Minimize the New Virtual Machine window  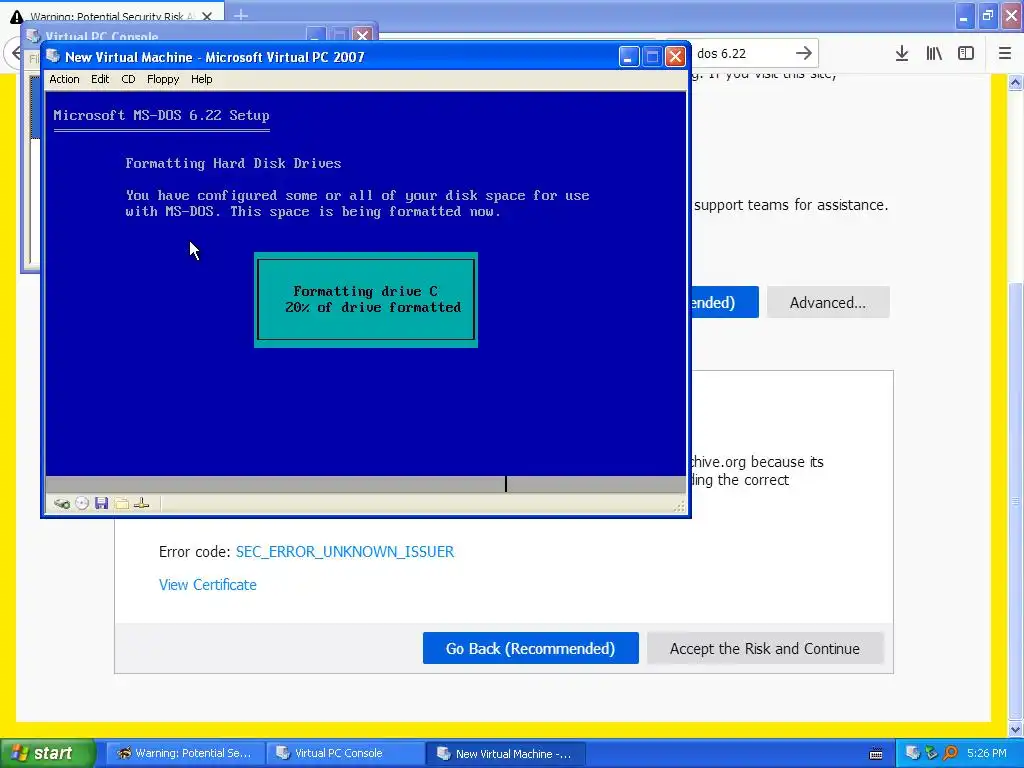coord(628,57)
